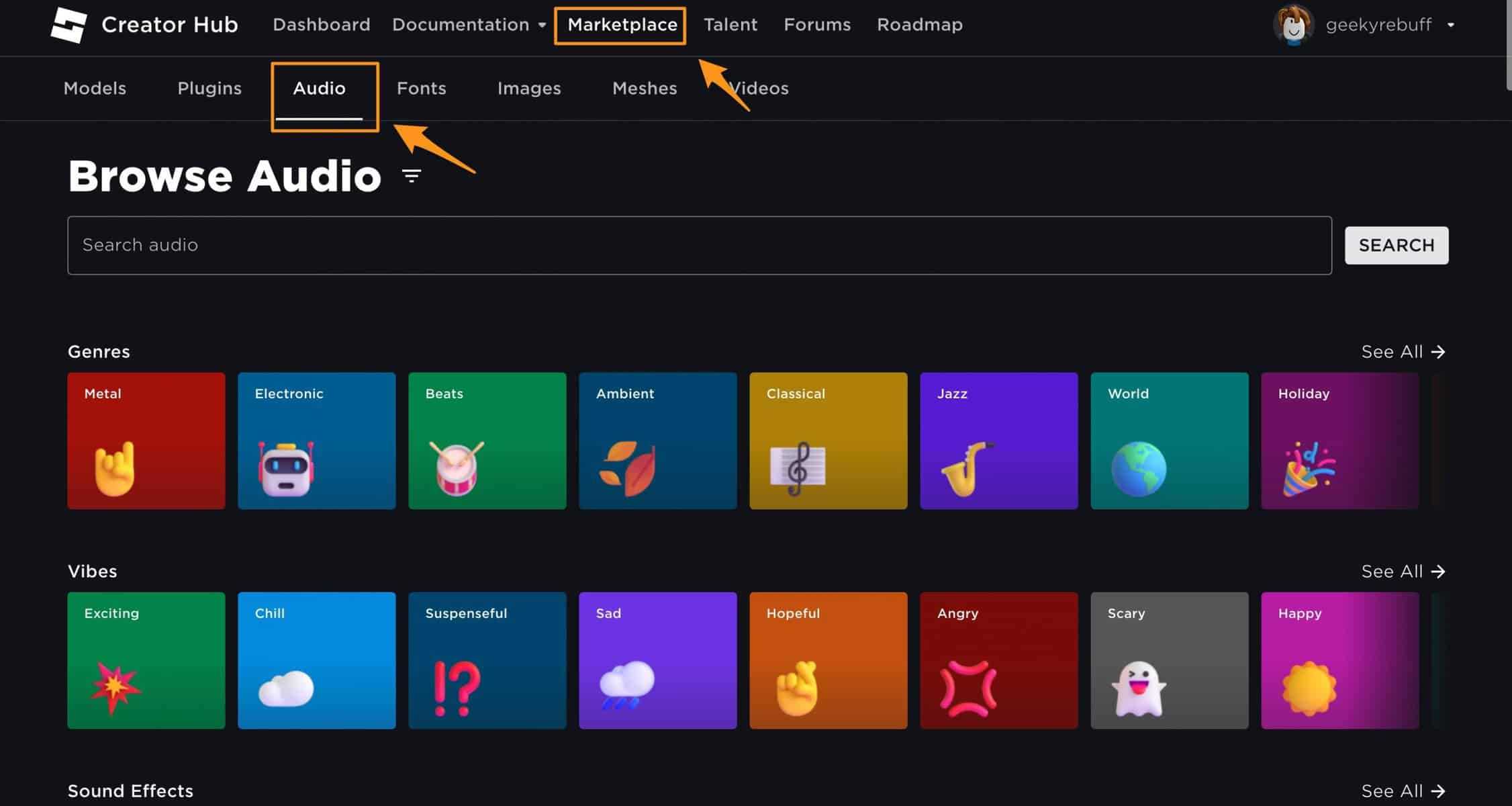
Task: Go to the Dashboard nav item
Action: pyautogui.click(x=322, y=25)
